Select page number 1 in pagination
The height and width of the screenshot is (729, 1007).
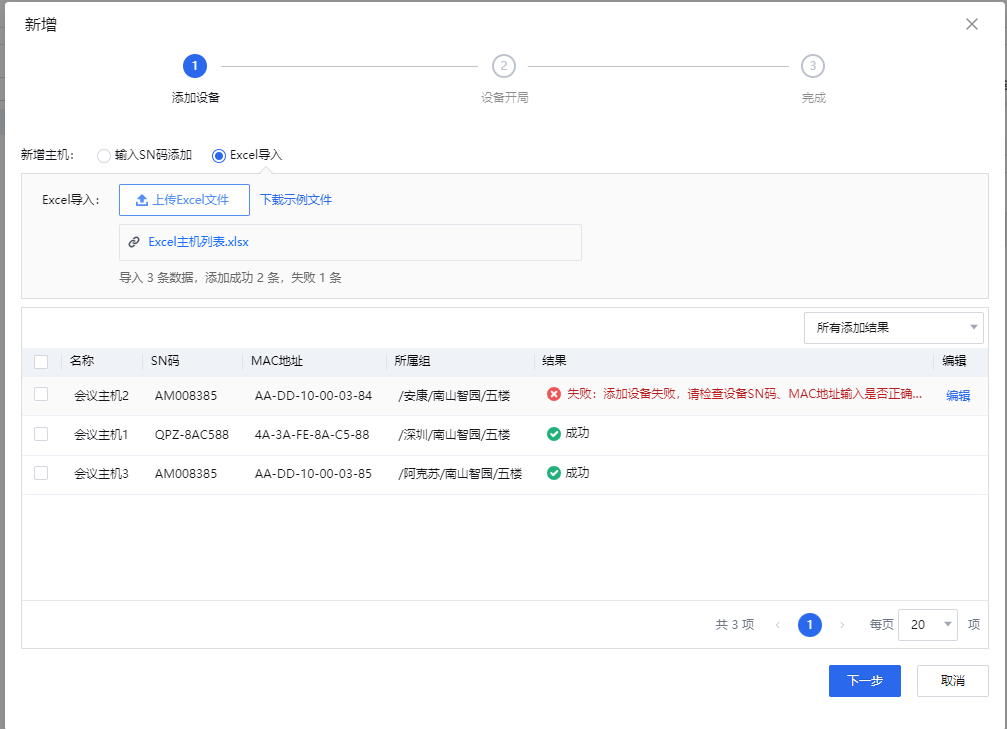[810, 624]
